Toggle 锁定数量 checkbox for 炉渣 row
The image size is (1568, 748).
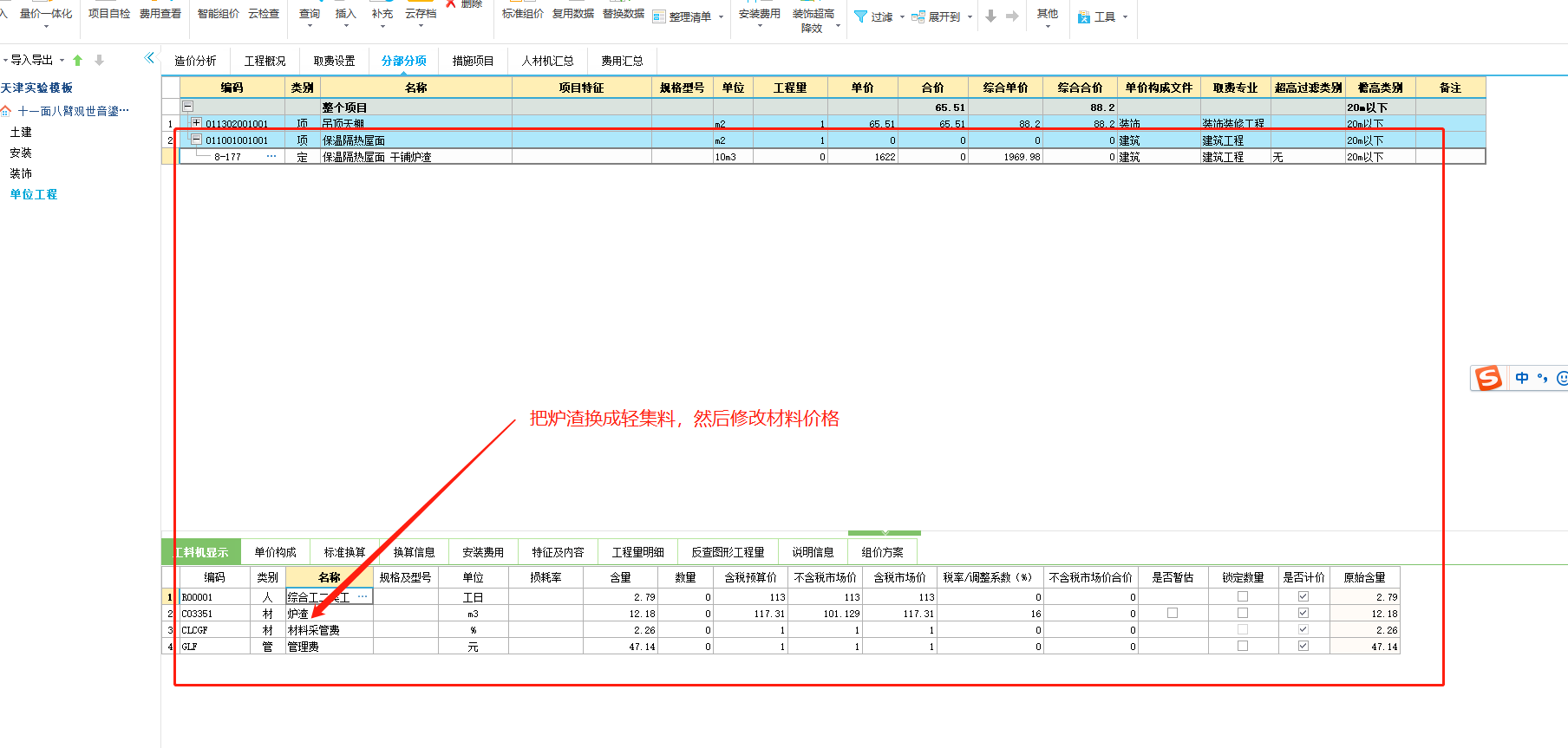pyautogui.click(x=1243, y=613)
